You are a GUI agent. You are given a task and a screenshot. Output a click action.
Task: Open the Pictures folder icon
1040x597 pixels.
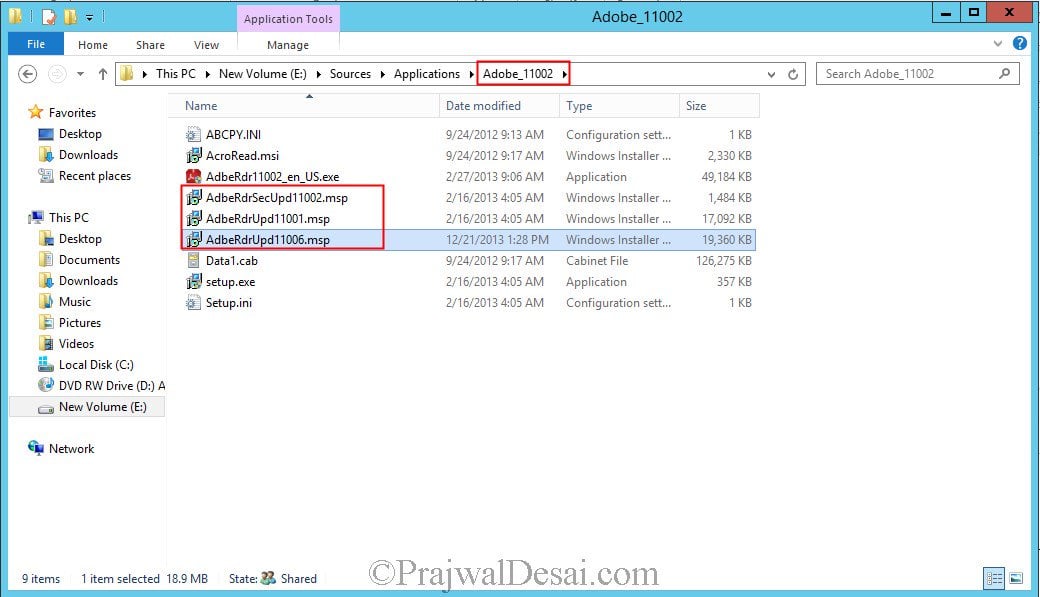click(x=46, y=323)
